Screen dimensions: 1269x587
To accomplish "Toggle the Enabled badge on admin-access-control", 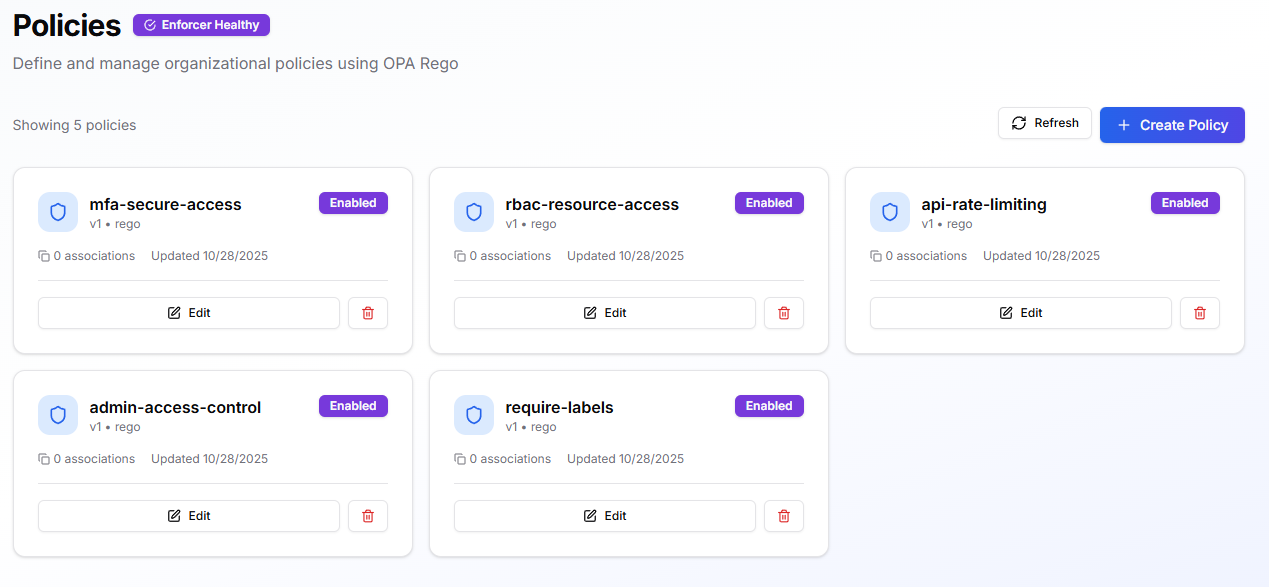I will tap(353, 405).
